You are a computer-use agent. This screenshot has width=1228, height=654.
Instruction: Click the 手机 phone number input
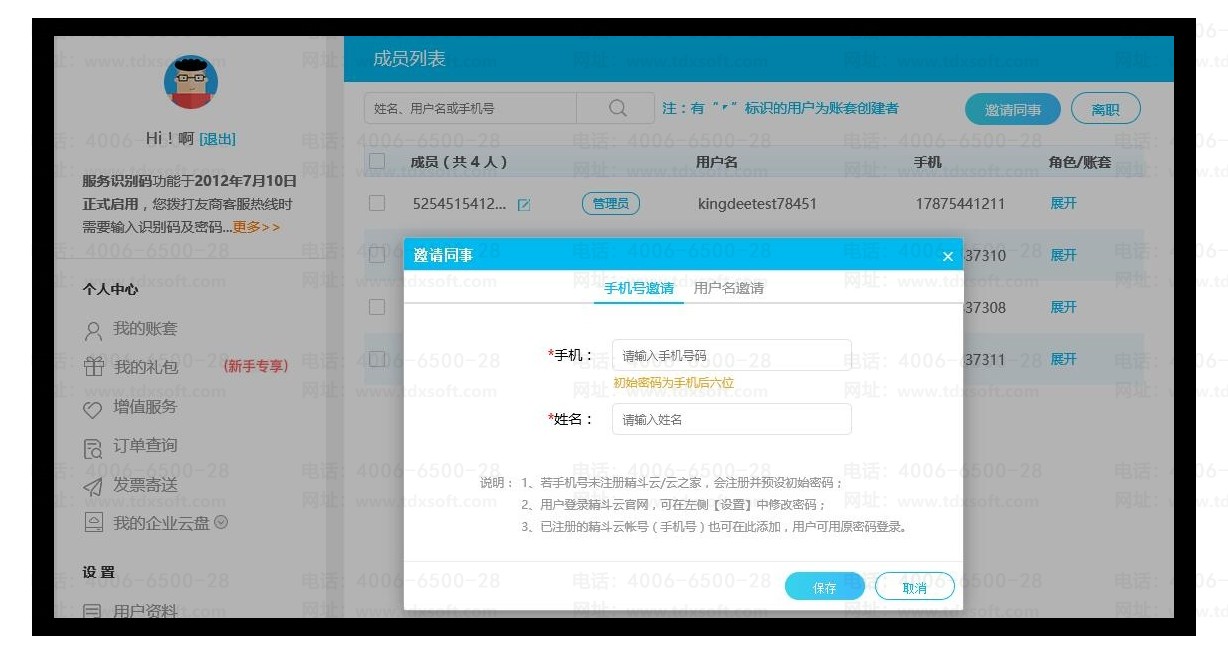(x=731, y=355)
